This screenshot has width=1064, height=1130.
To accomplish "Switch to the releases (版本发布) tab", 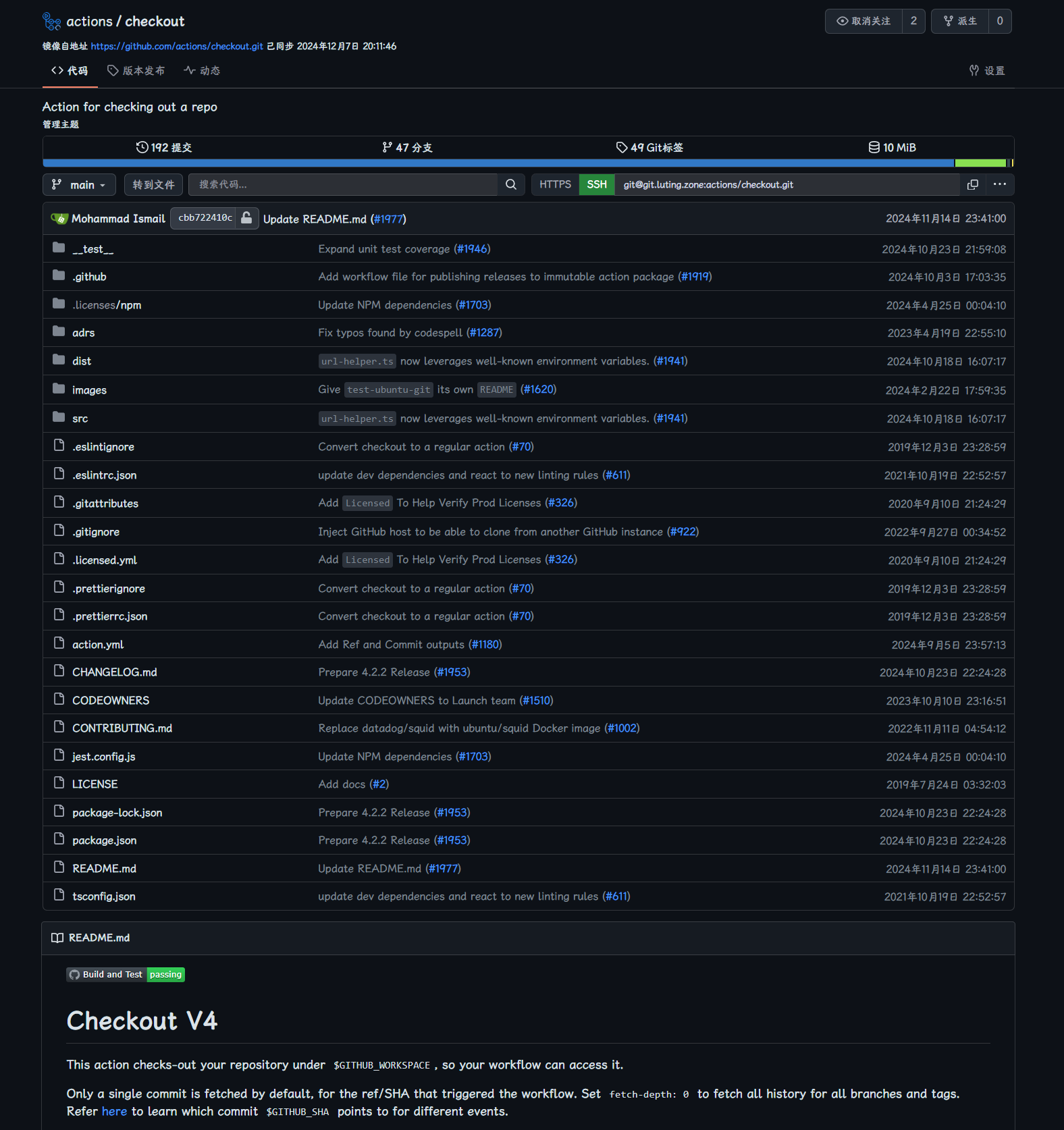I will click(x=136, y=71).
